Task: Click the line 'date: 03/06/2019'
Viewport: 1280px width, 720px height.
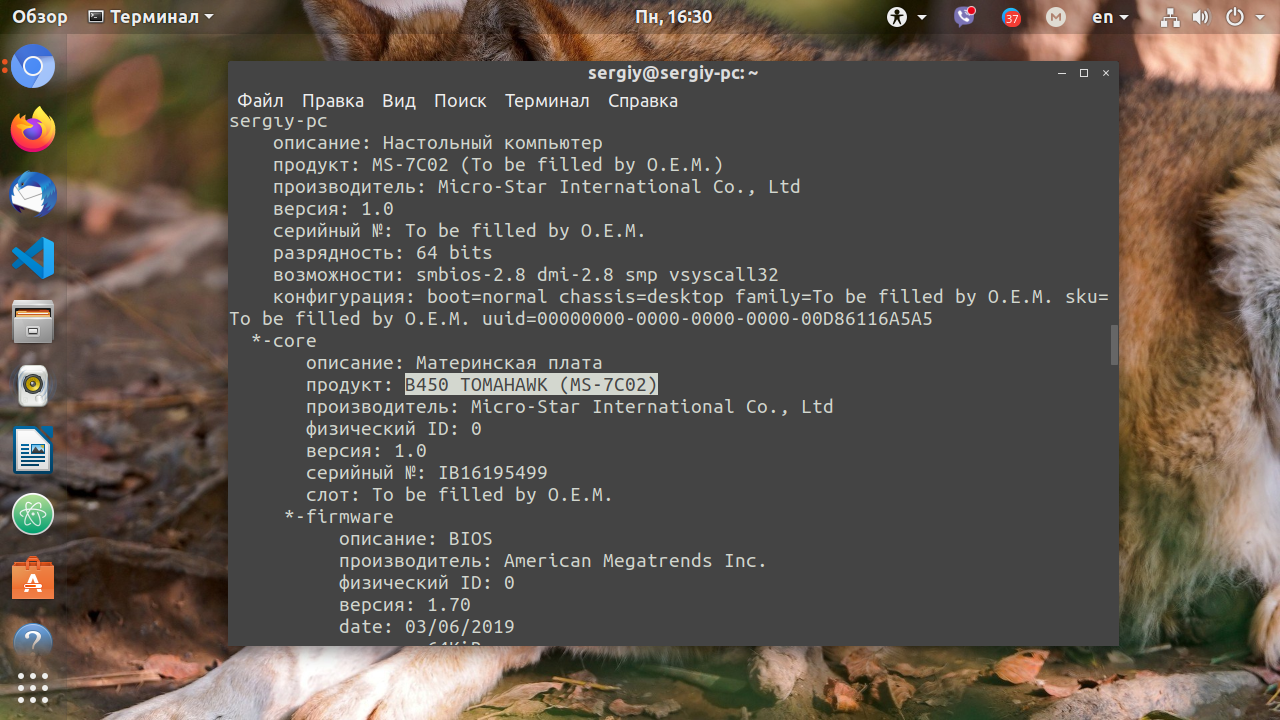Action: (427, 627)
